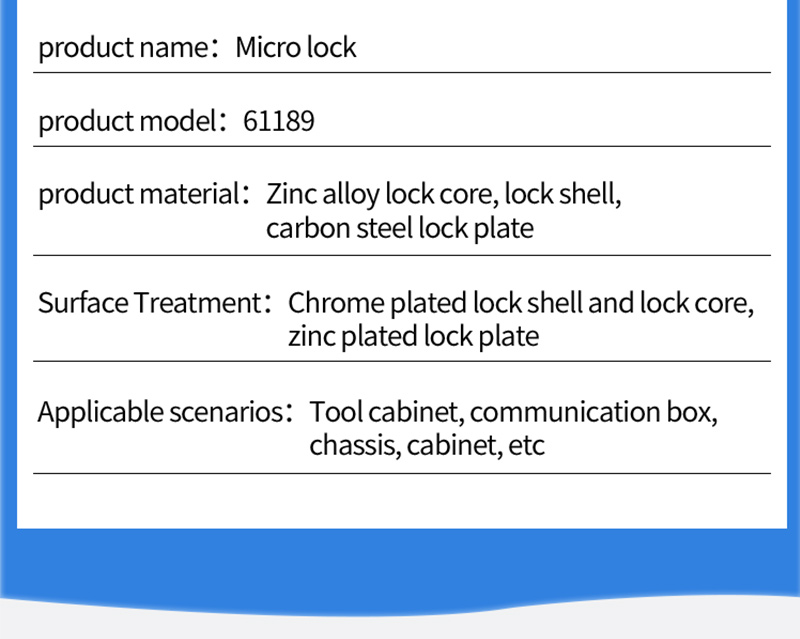Click the model number 61189
Image resolution: width=800 pixels, height=639 pixels.
(x=279, y=121)
